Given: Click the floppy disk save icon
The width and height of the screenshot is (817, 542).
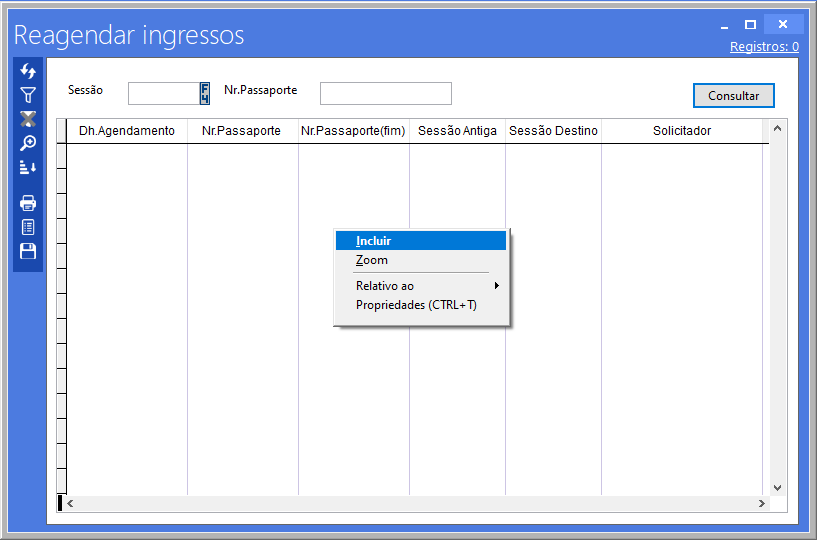Looking at the screenshot, I should point(28,251).
